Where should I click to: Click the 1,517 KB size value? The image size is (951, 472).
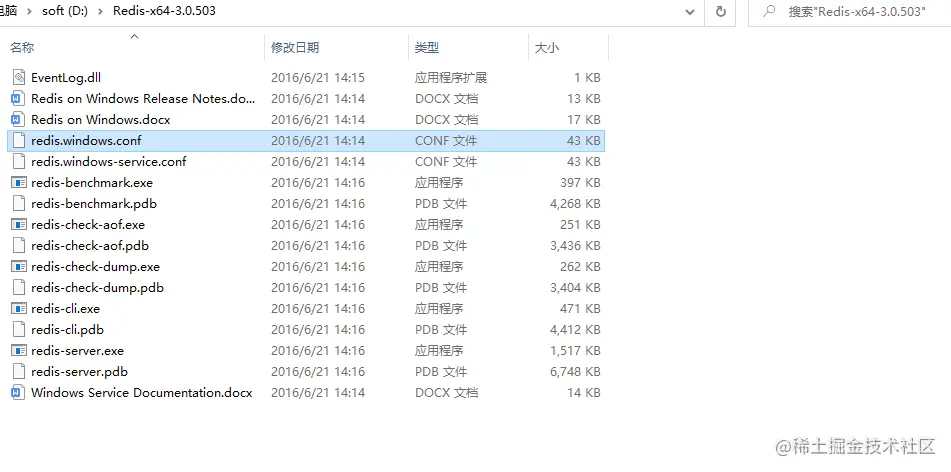point(575,351)
